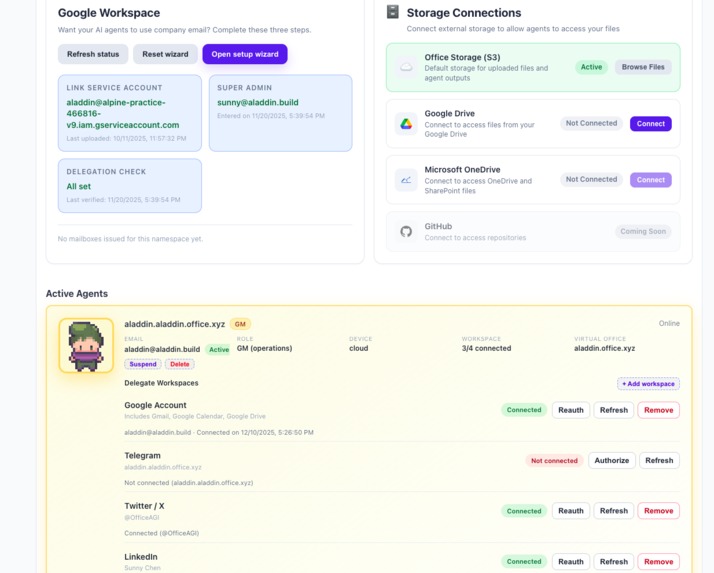
Task: Click OneDrive Not Connected status
Action: 591,179
